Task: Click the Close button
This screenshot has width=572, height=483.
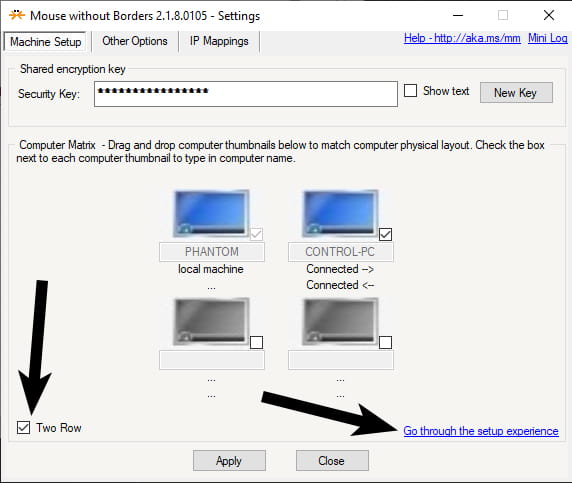Action: click(332, 460)
